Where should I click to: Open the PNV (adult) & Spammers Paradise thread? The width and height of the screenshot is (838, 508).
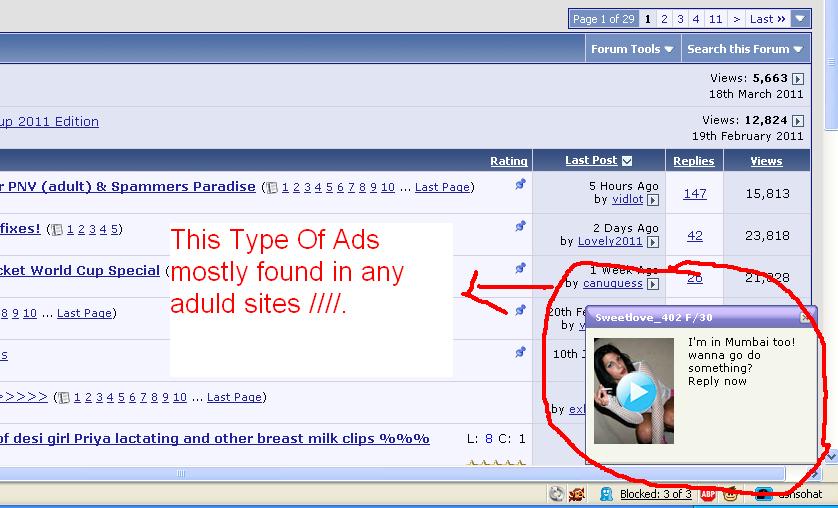click(128, 186)
